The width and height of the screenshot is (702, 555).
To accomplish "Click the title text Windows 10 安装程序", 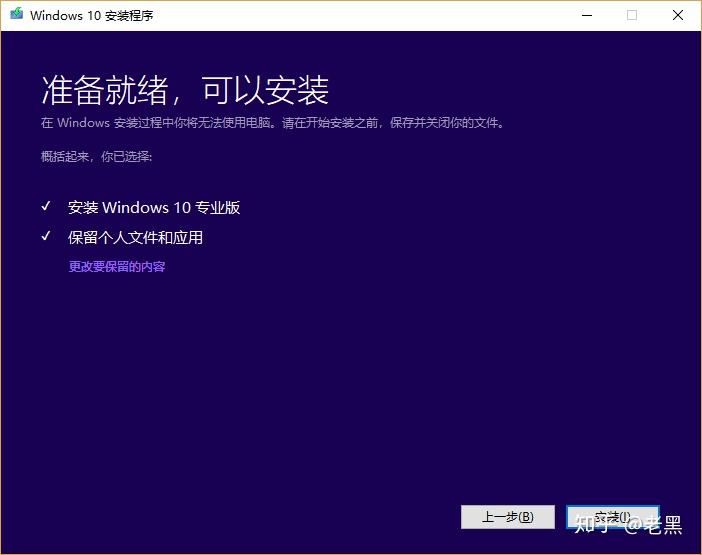I will pyautogui.click(x=92, y=16).
